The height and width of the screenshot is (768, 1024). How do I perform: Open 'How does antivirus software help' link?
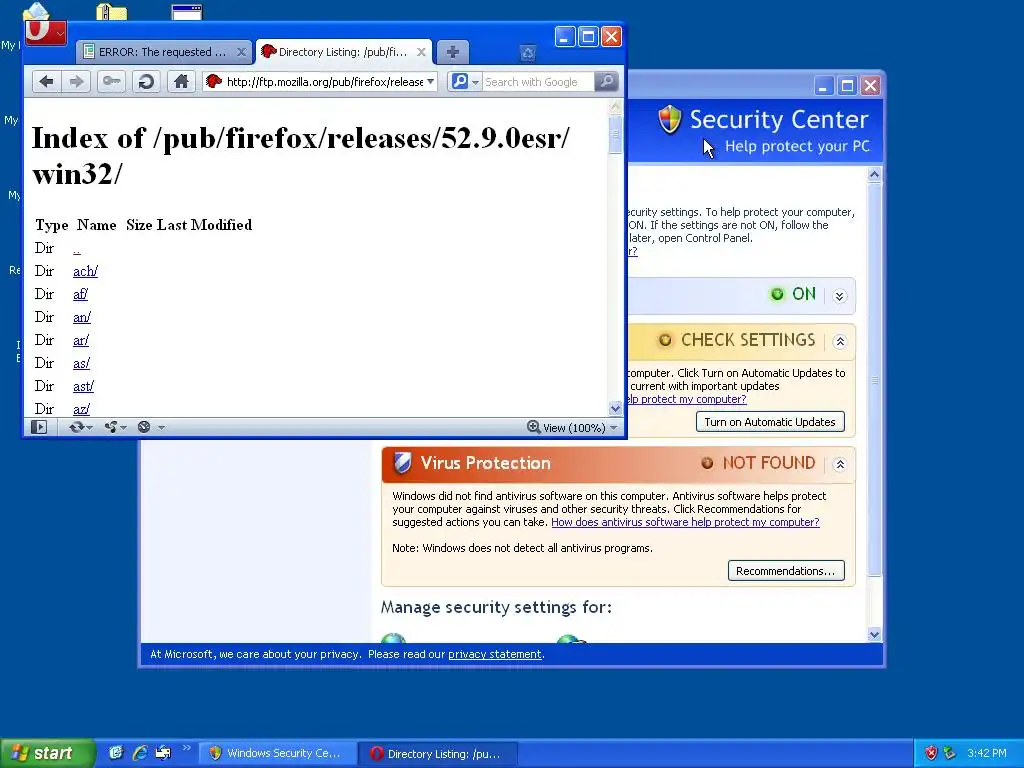coord(685,522)
